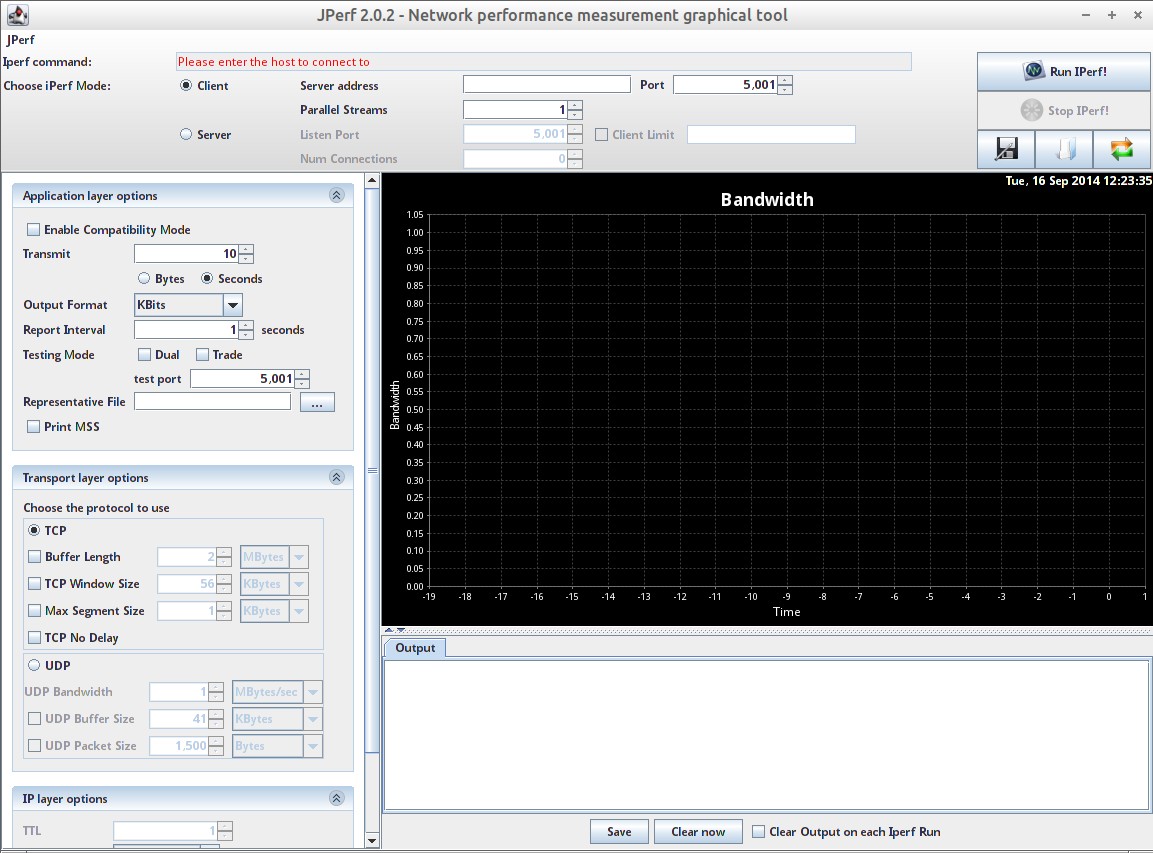Decrease Transmit value with down arrow
Image resolution: width=1153 pixels, height=853 pixels.
[x=246, y=259]
